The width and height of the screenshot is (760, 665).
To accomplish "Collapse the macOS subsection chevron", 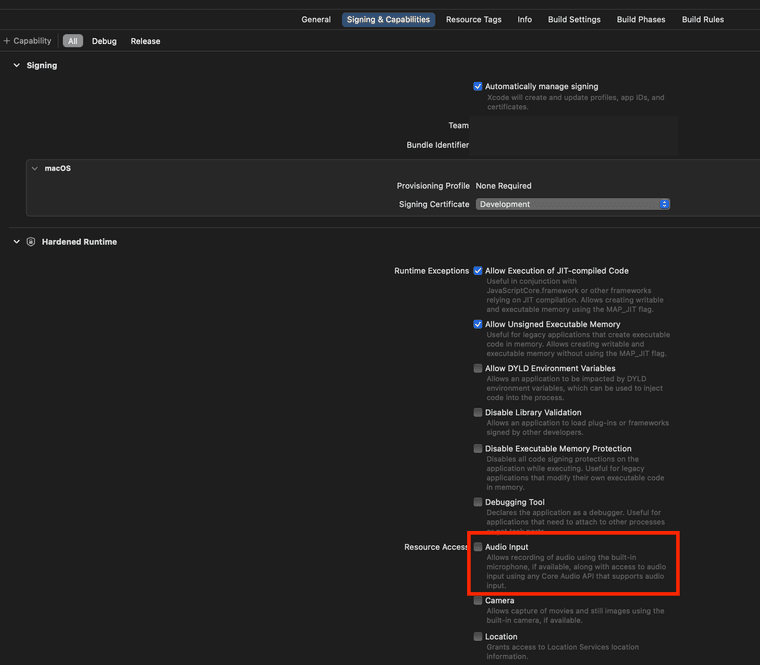I will pyautogui.click(x=35, y=168).
